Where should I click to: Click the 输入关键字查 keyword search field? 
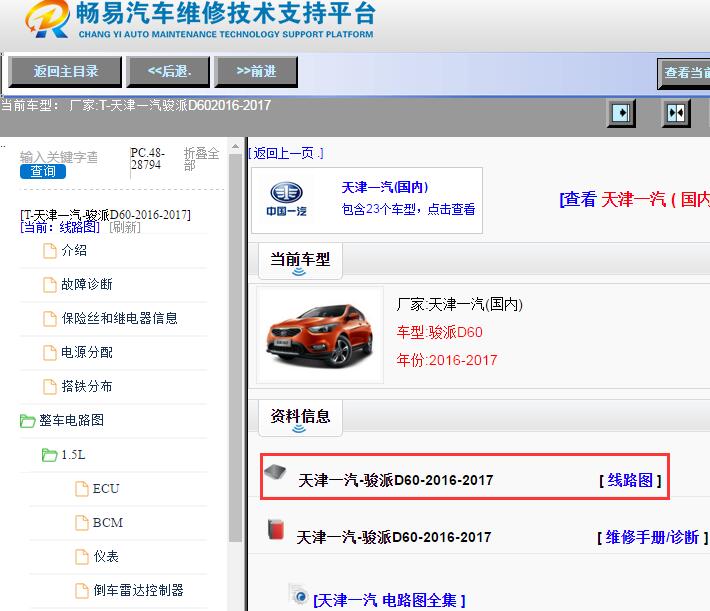tap(59, 157)
